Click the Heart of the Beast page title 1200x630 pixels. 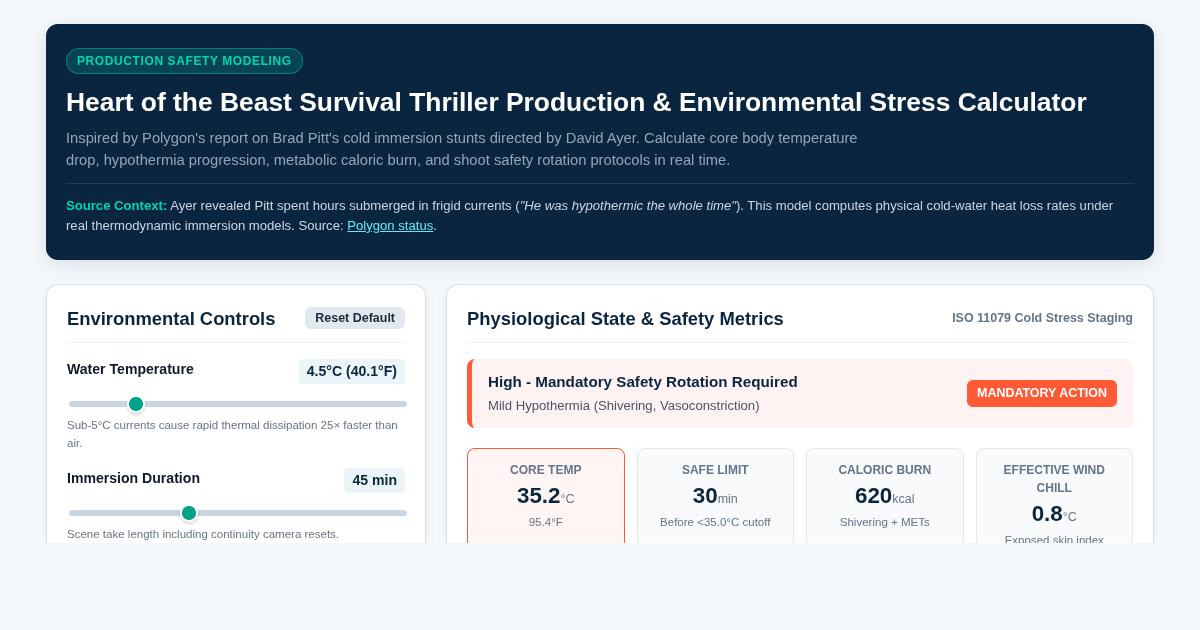point(576,102)
